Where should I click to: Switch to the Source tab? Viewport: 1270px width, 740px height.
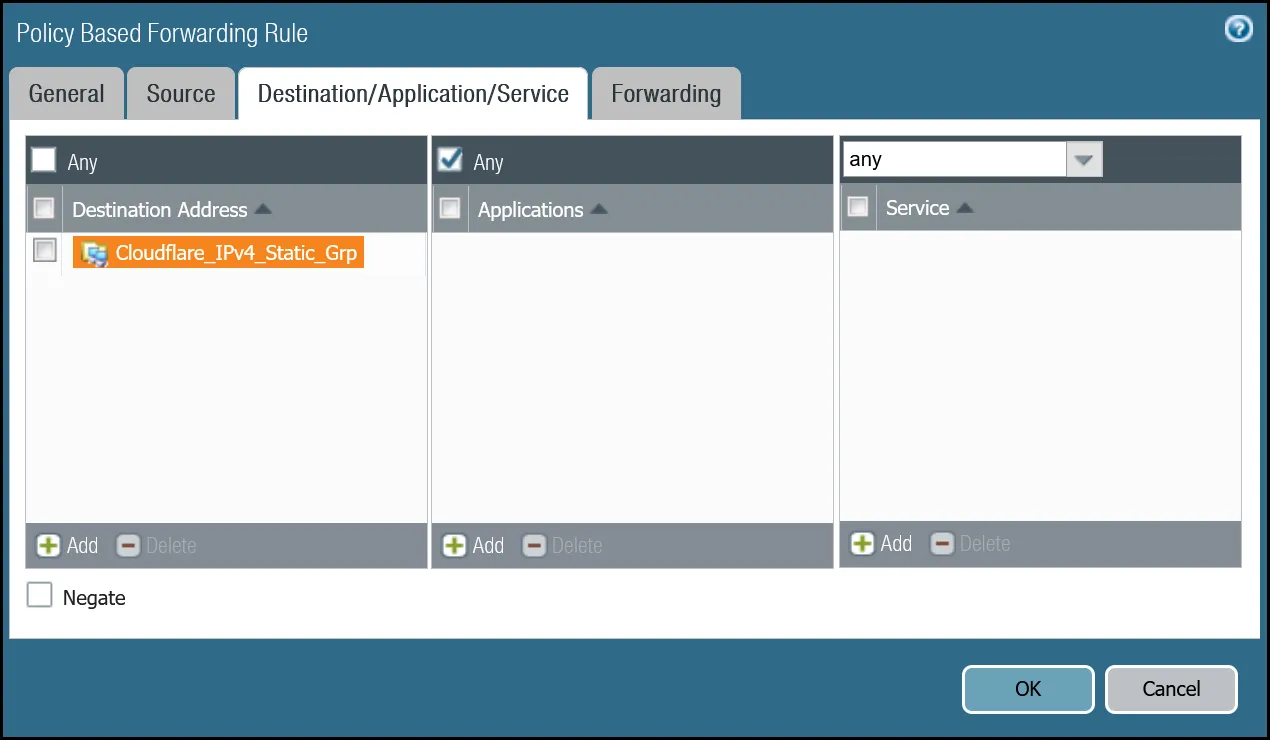coord(180,94)
